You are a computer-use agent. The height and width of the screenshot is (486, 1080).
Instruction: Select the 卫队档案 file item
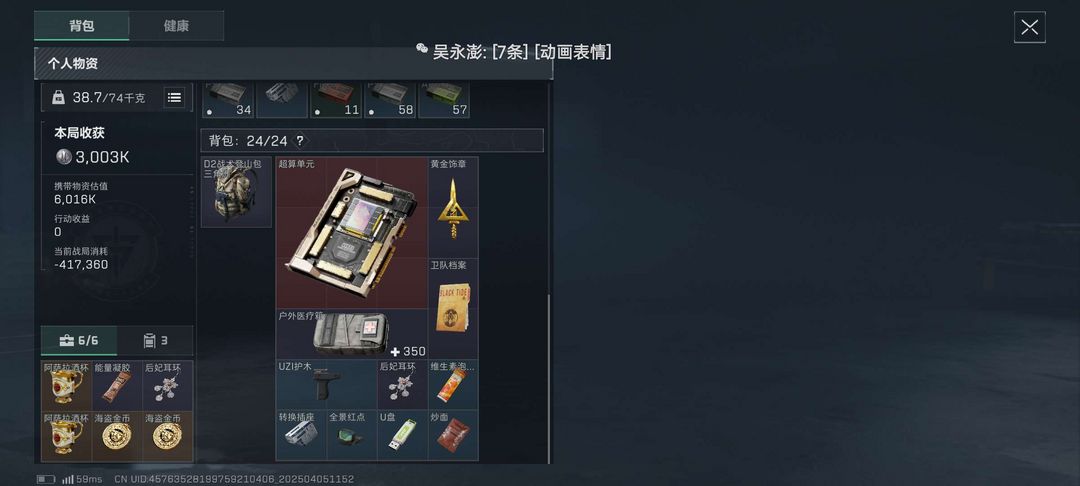tap(453, 308)
